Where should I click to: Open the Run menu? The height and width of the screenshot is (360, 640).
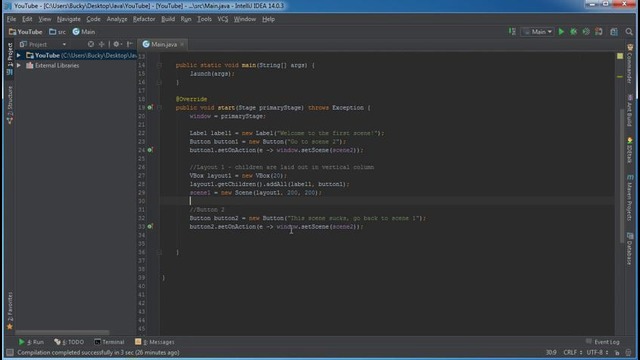coord(186,19)
